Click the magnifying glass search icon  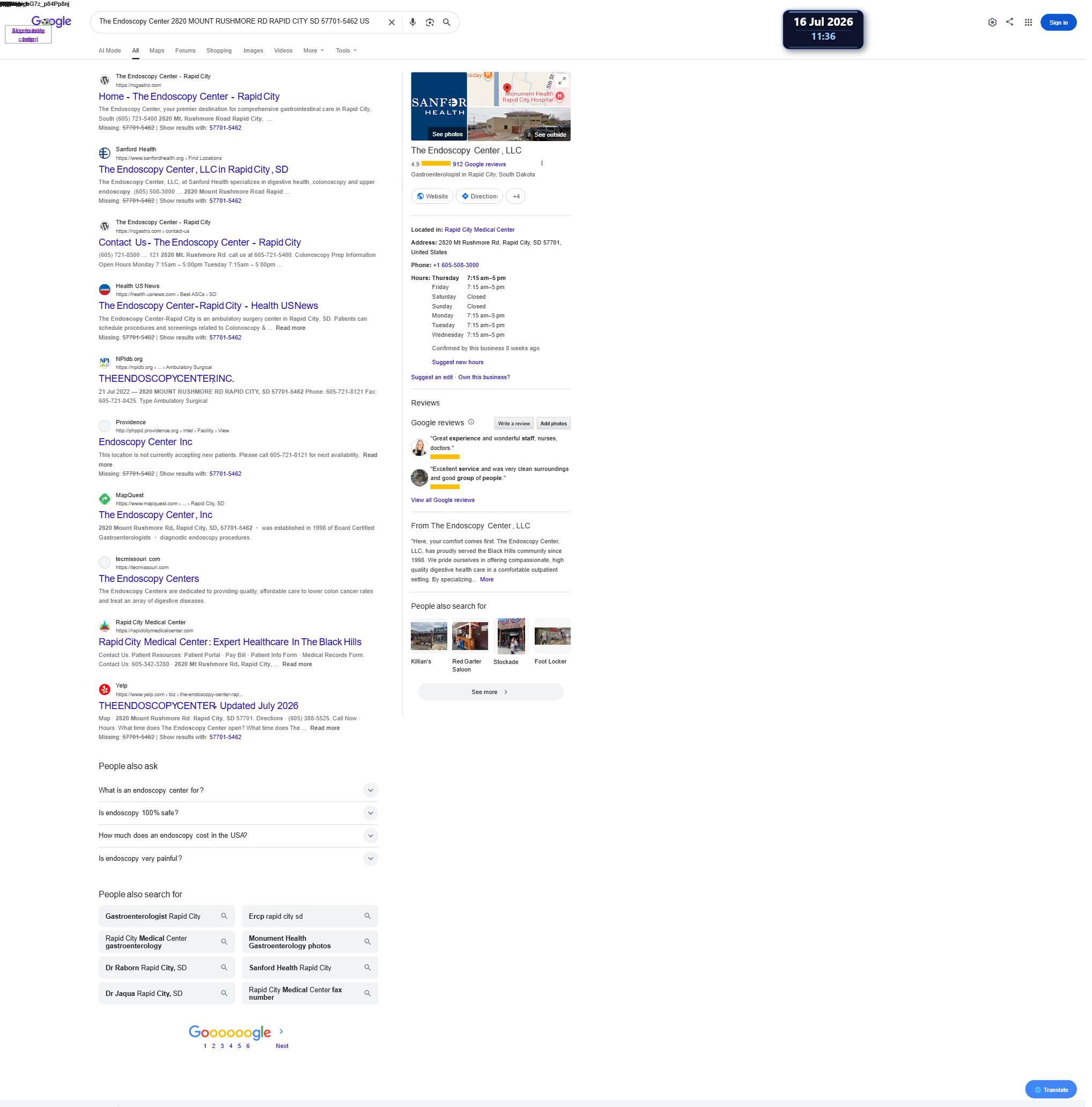point(447,23)
